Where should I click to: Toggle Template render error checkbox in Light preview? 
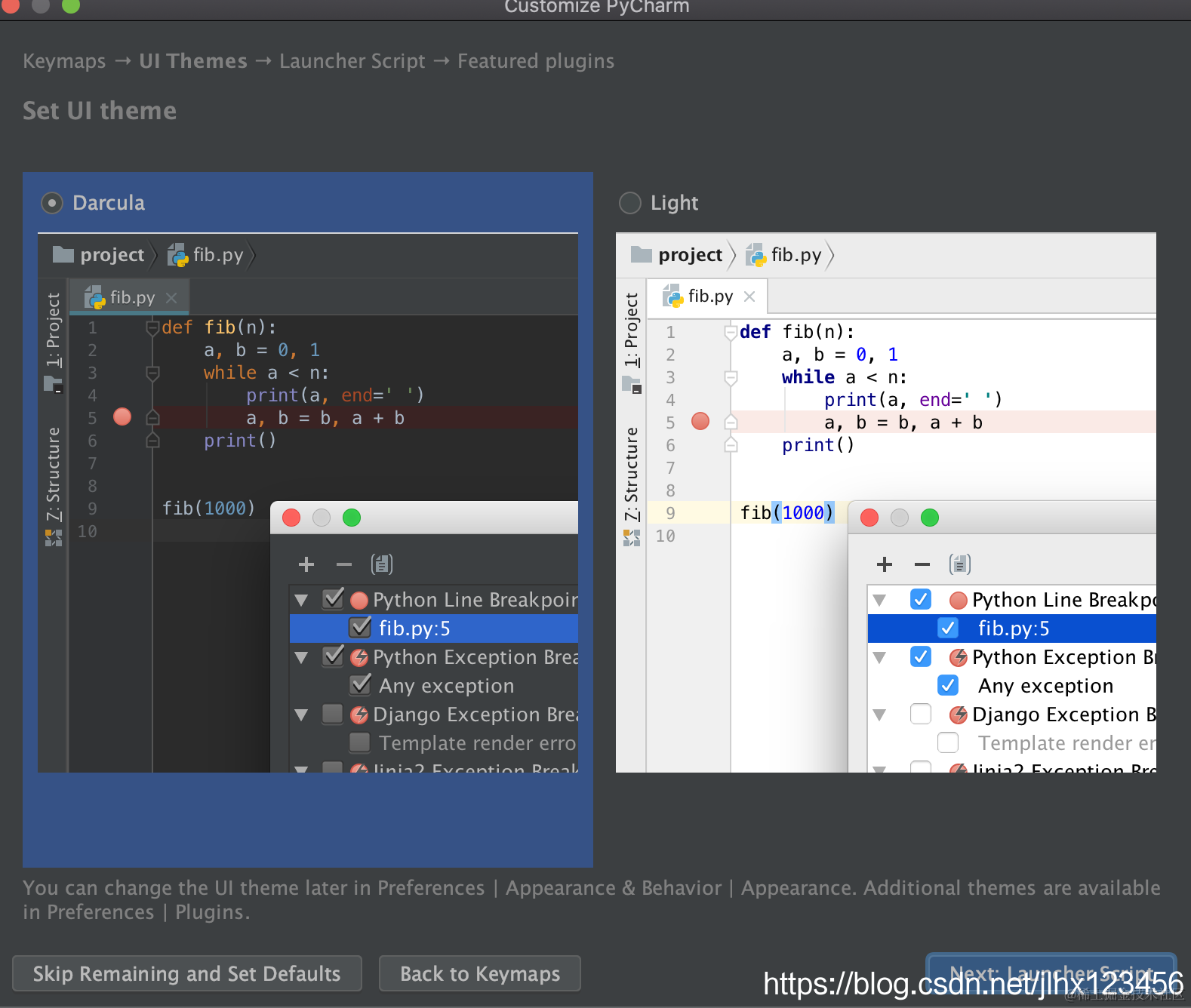point(948,742)
